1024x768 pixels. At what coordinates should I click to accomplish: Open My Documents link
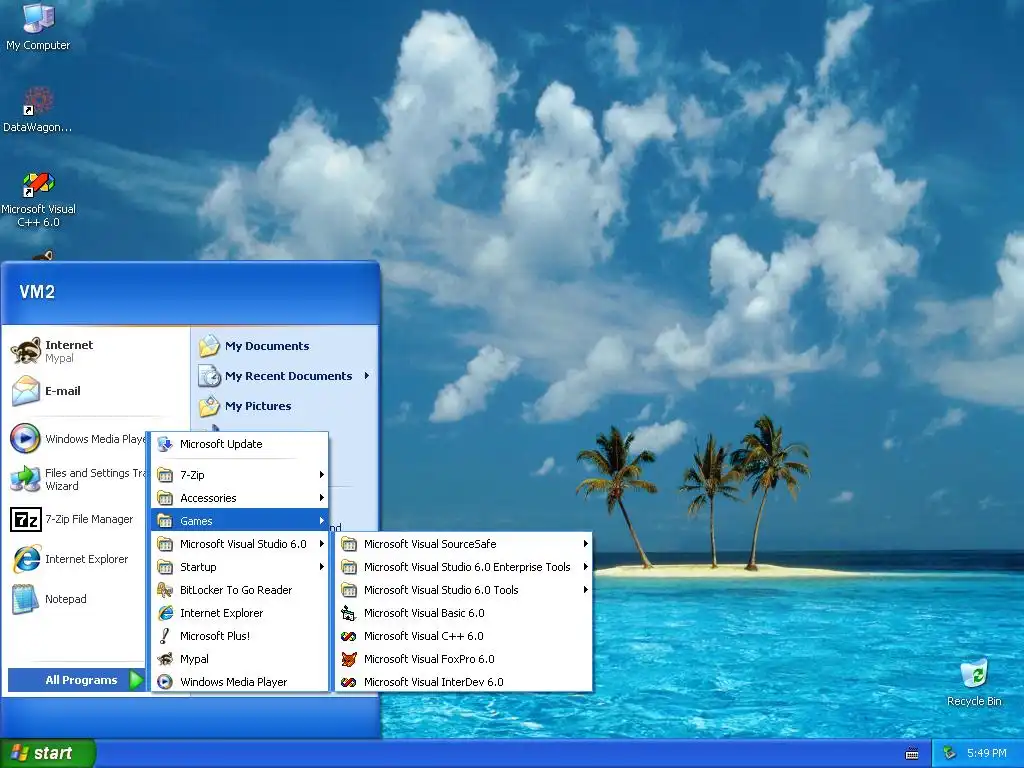[x=267, y=346]
